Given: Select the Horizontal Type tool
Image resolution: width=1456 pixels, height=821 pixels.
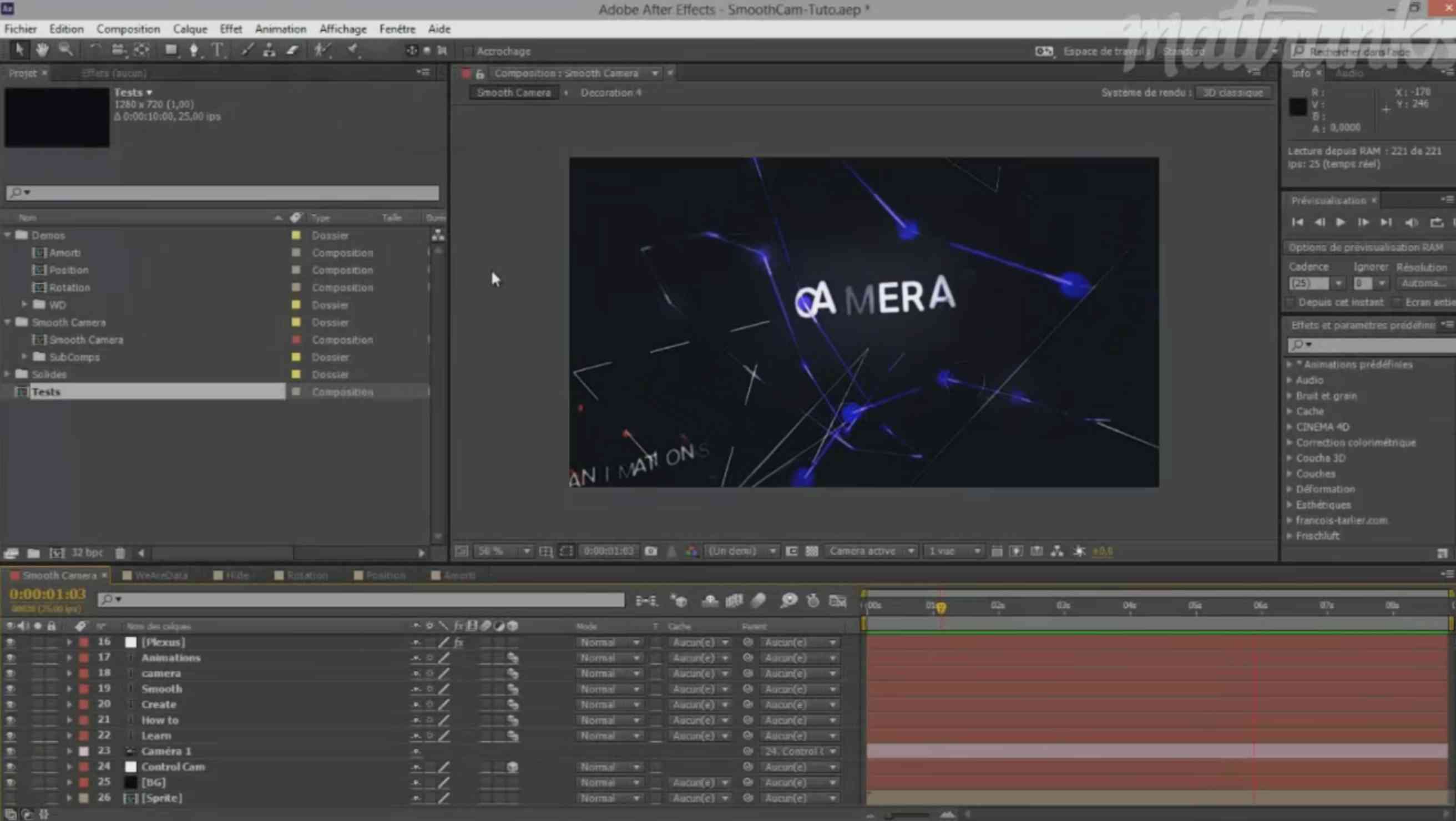Looking at the screenshot, I should [217, 50].
